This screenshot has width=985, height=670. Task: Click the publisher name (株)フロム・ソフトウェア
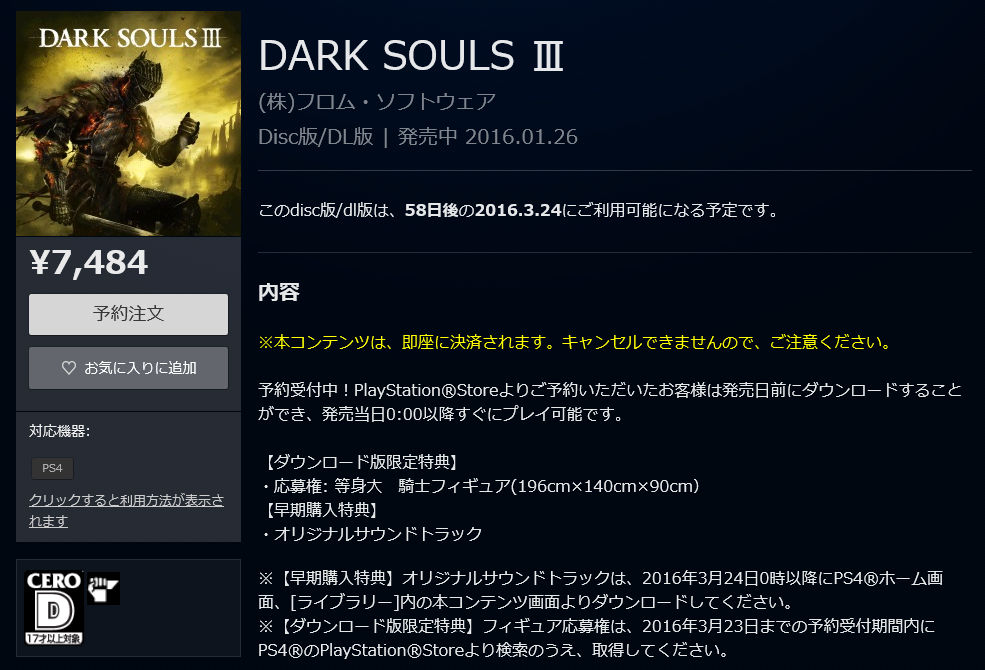tap(377, 102)
